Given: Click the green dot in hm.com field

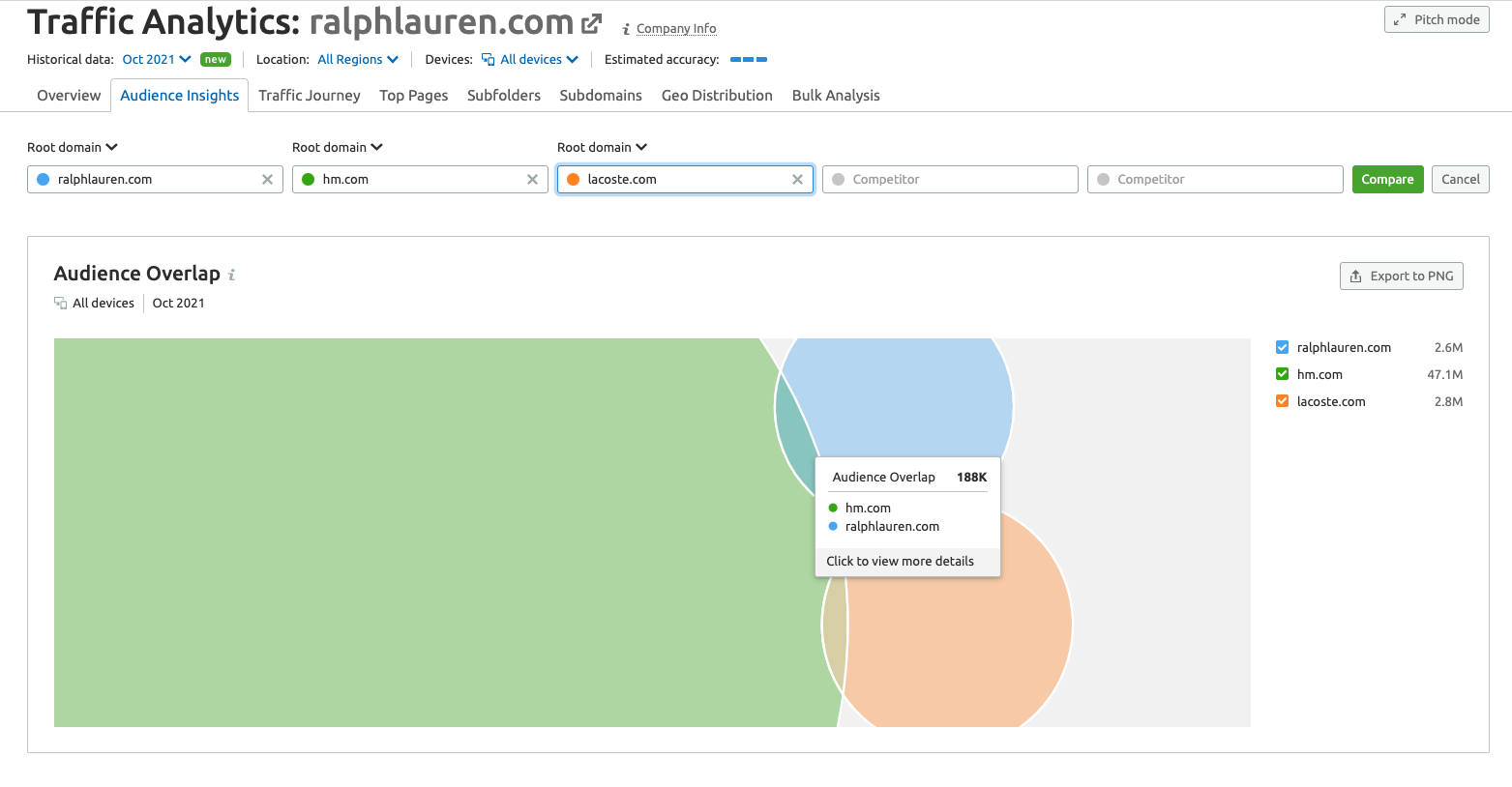Looking at the screenshot, I should click(308, 180).
